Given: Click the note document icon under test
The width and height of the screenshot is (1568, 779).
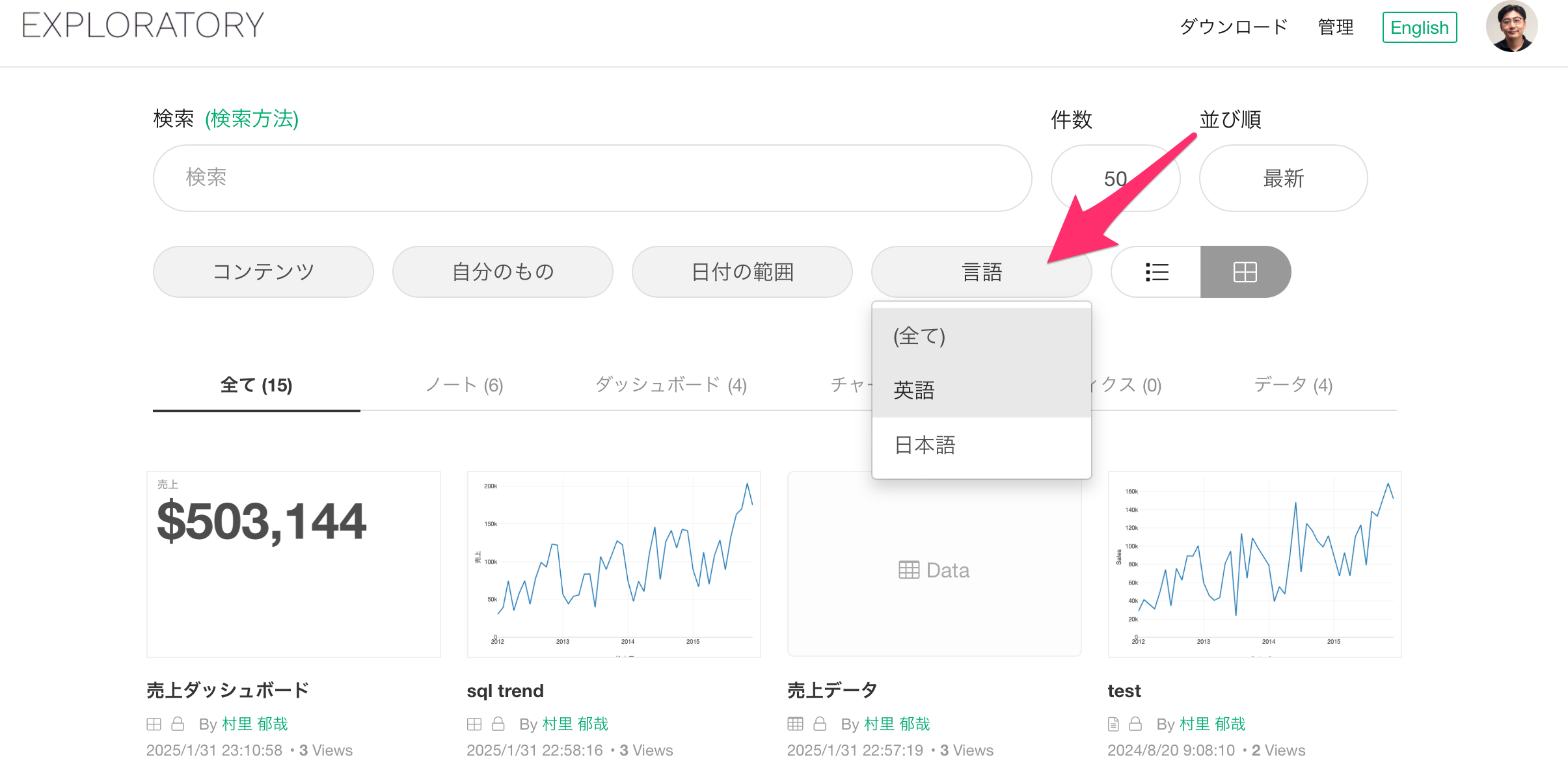Looking at the screenshot, I should (1113, 724).
